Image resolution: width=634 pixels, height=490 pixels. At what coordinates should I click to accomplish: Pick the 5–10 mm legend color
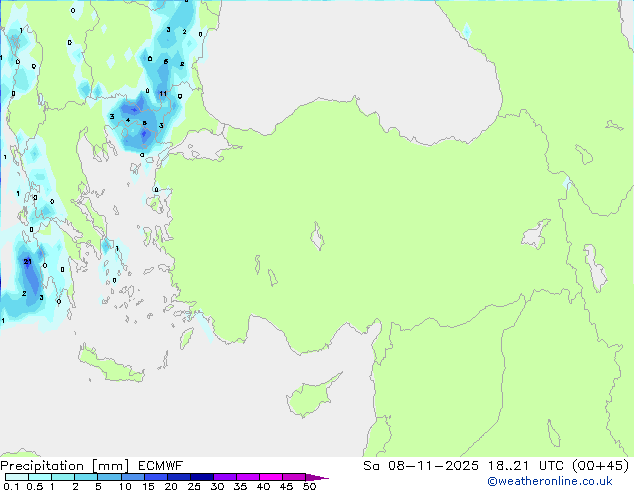pos(109,477)
